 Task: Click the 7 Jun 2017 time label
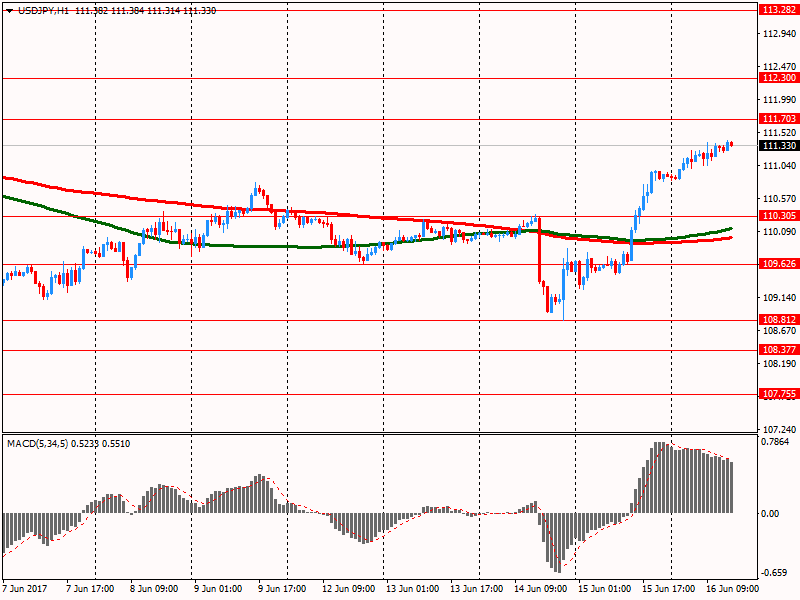(24, 588)
